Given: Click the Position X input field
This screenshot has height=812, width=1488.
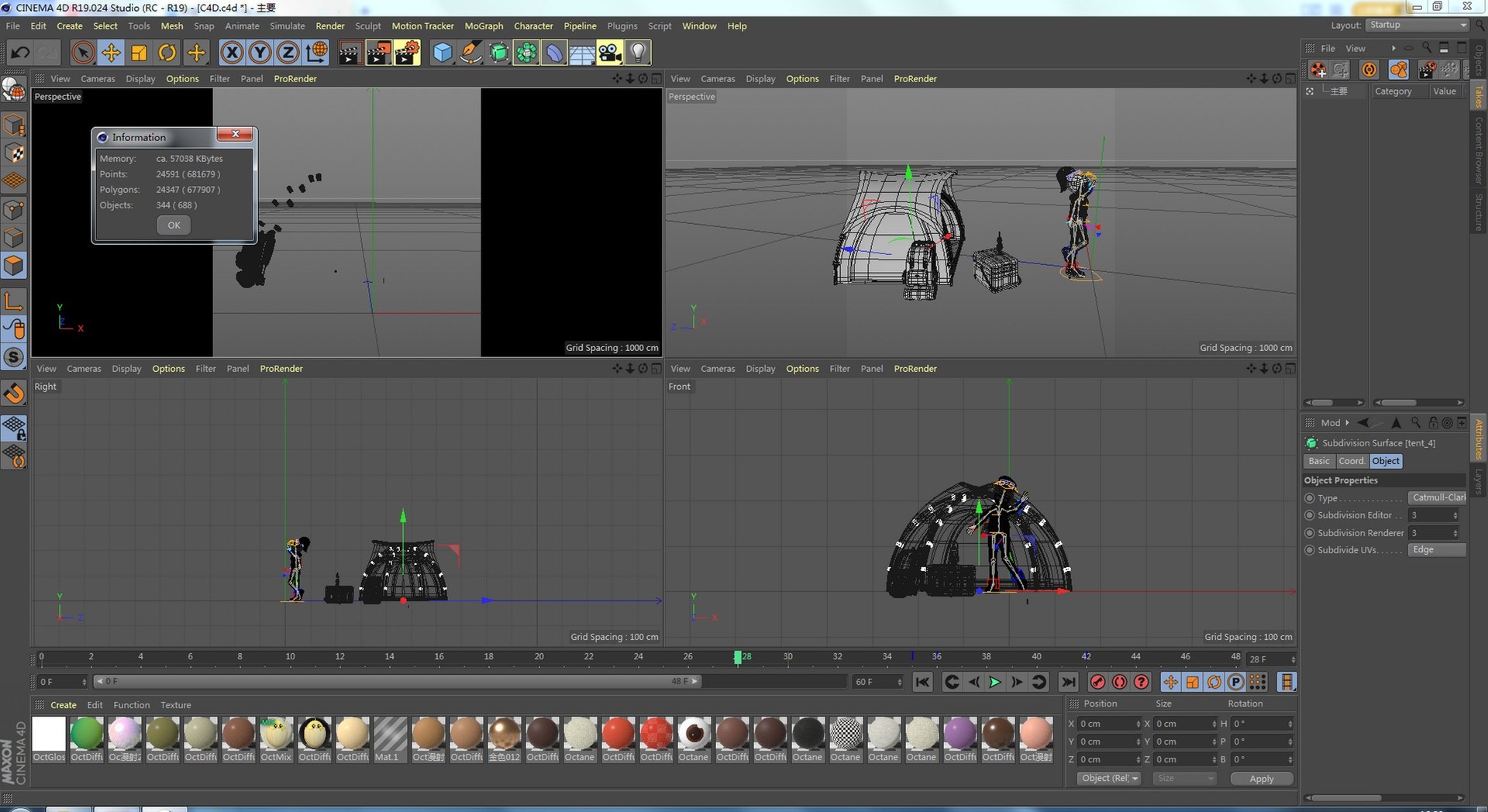Looking at the screenshot, I should [1110, 724].
